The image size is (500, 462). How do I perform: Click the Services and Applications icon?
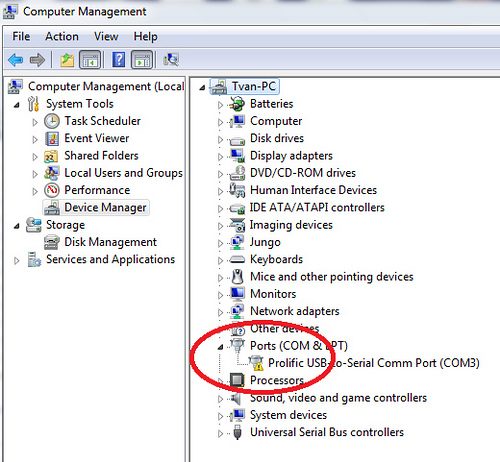click(x=34, y=259)
